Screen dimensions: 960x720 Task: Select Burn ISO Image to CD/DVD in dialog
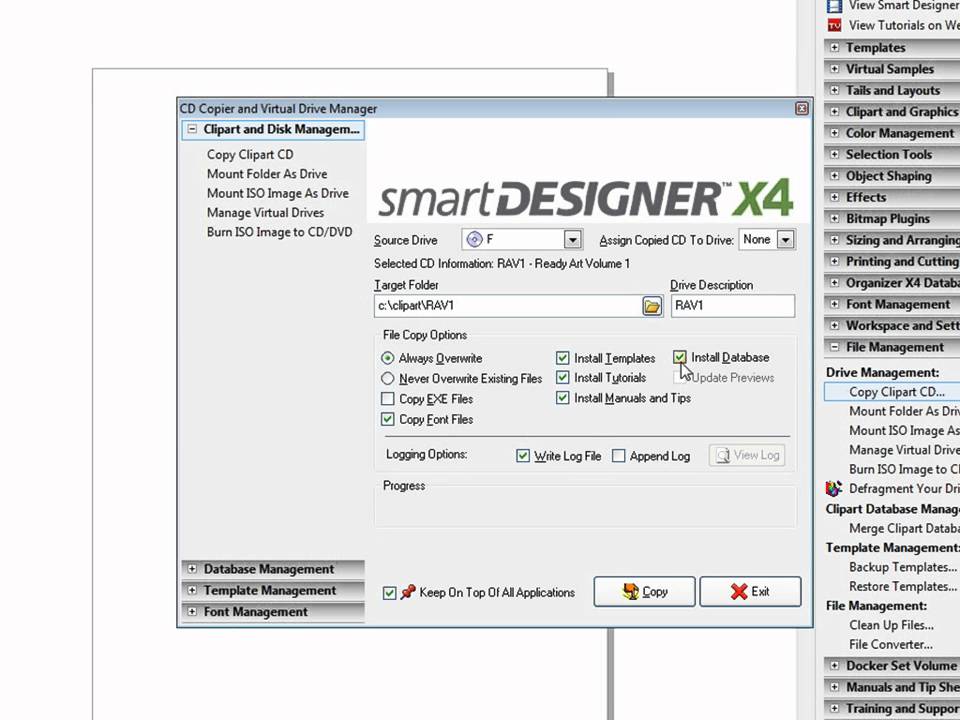point(279,232)
